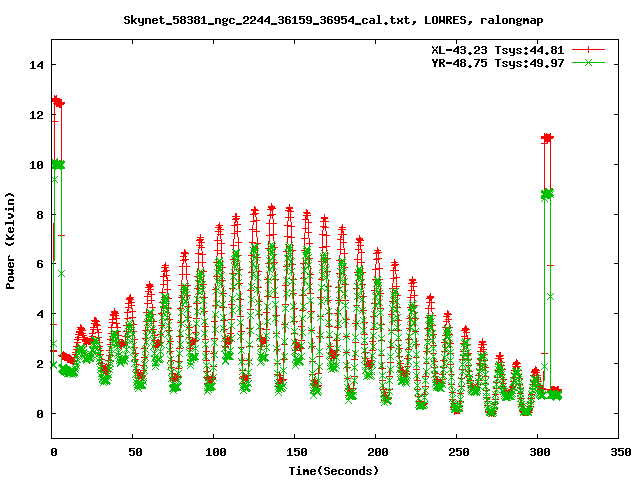Click x-axis tick label 50

tap(135, 452)
